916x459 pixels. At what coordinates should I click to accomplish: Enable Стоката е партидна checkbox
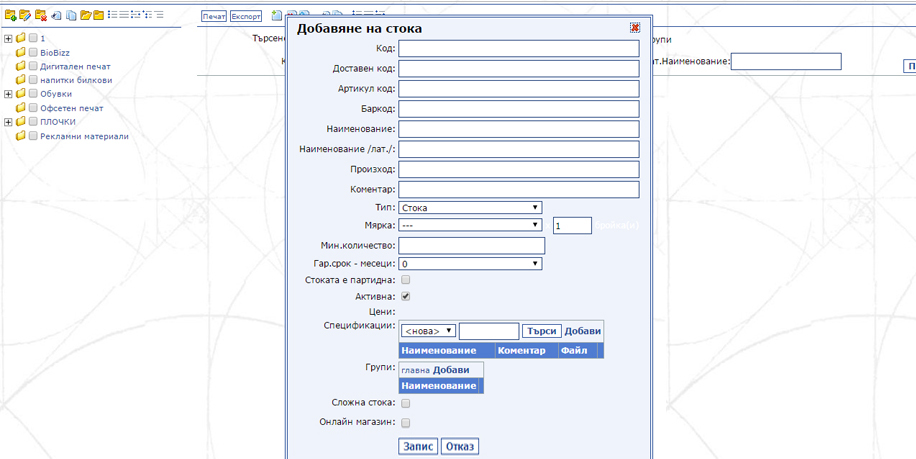coord(405,280)
